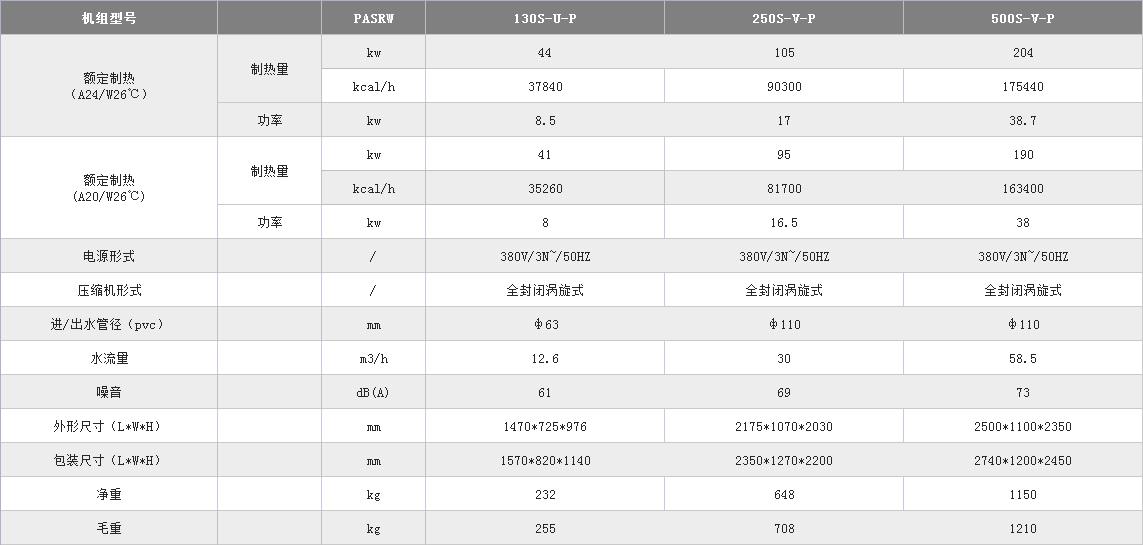Click the 净重 row label
1143x545 pixels.
point(109,494)
